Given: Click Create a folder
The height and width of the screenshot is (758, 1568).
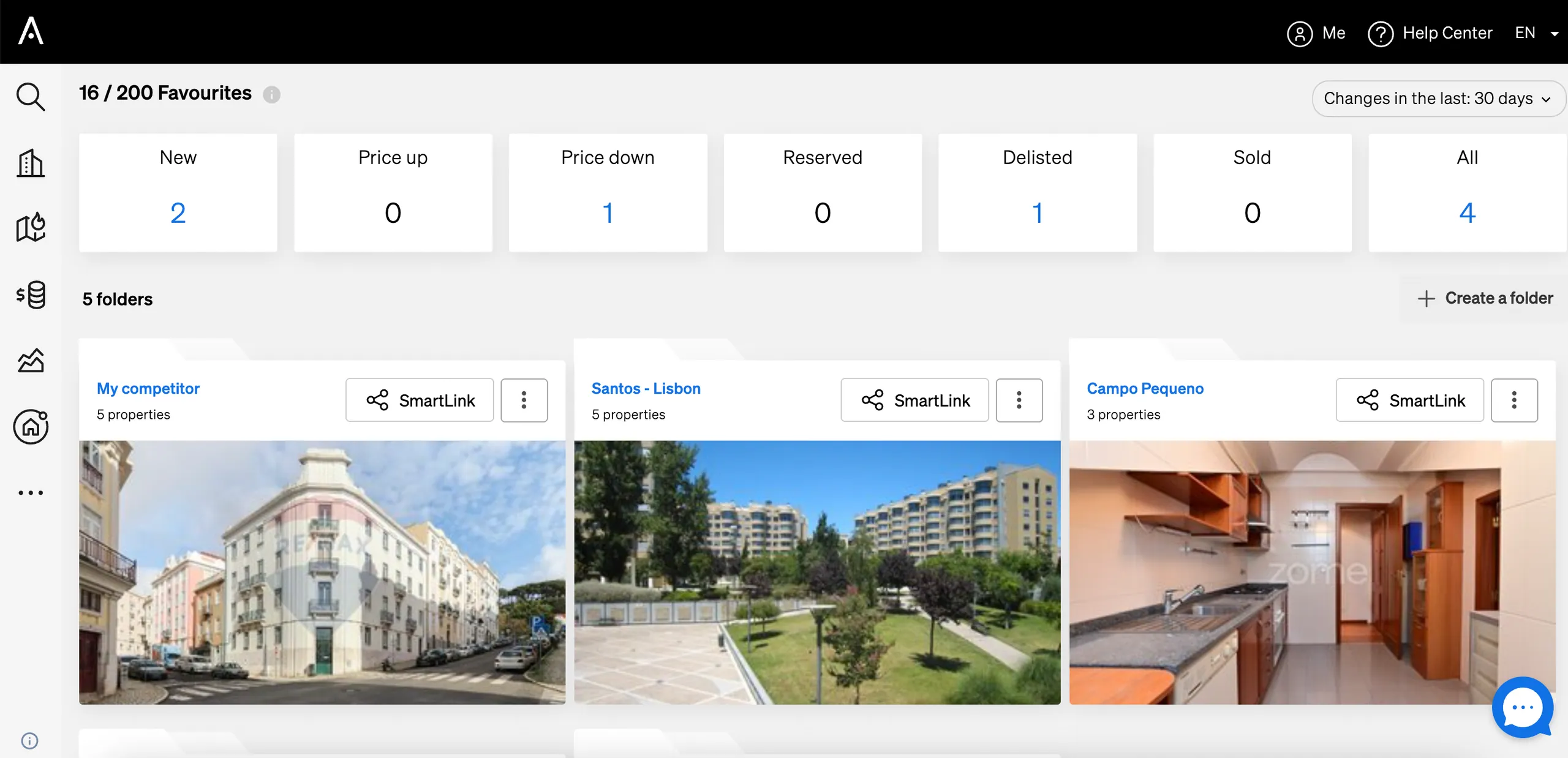Looking at the screenshot, I should 1485,298.
